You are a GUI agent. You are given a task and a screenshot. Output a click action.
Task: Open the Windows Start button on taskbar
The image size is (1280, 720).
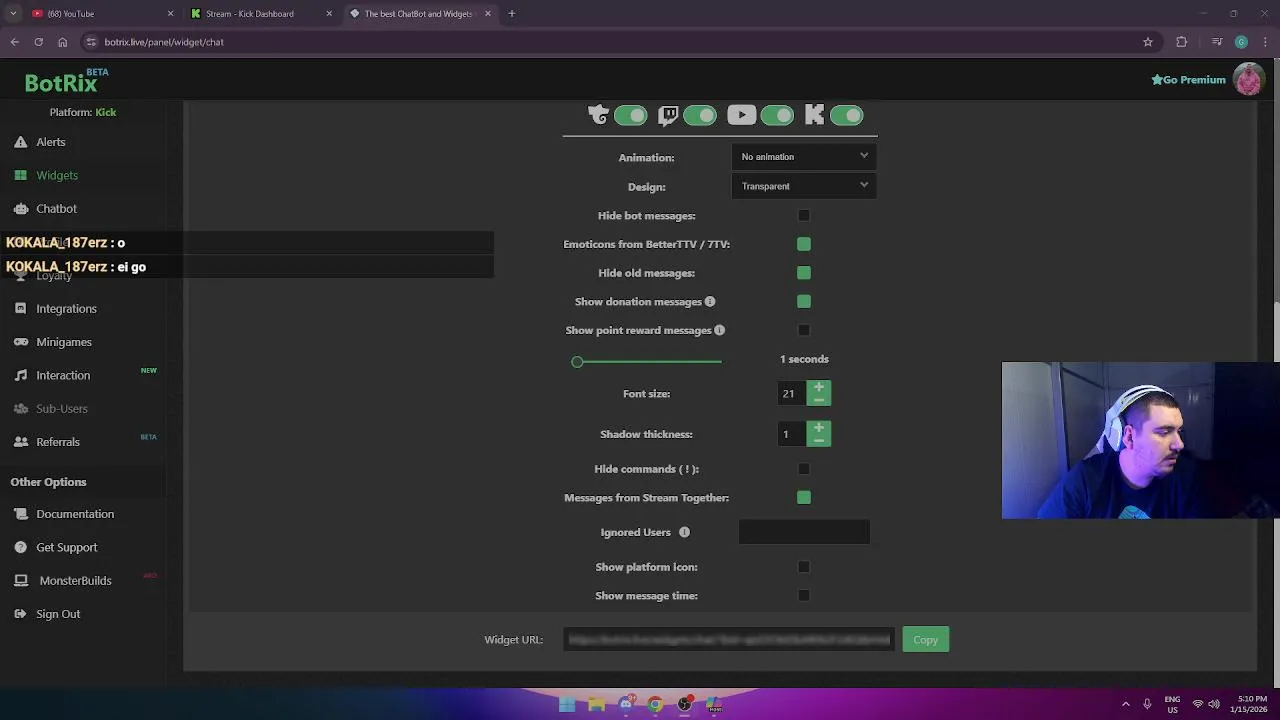567,704
